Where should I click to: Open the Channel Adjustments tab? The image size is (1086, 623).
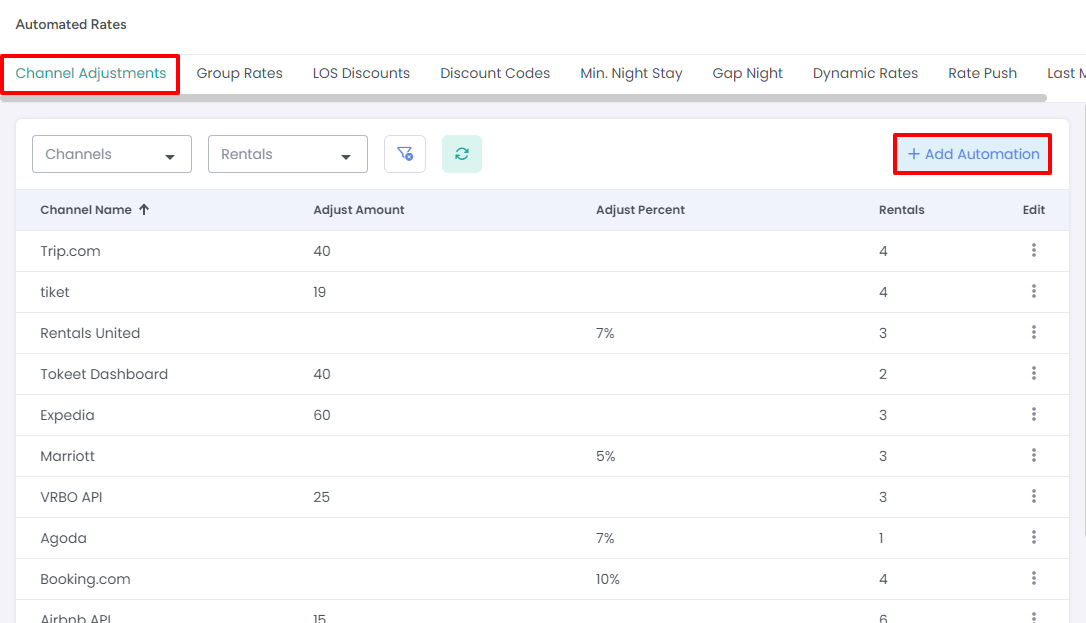click(x=91, y=73)
